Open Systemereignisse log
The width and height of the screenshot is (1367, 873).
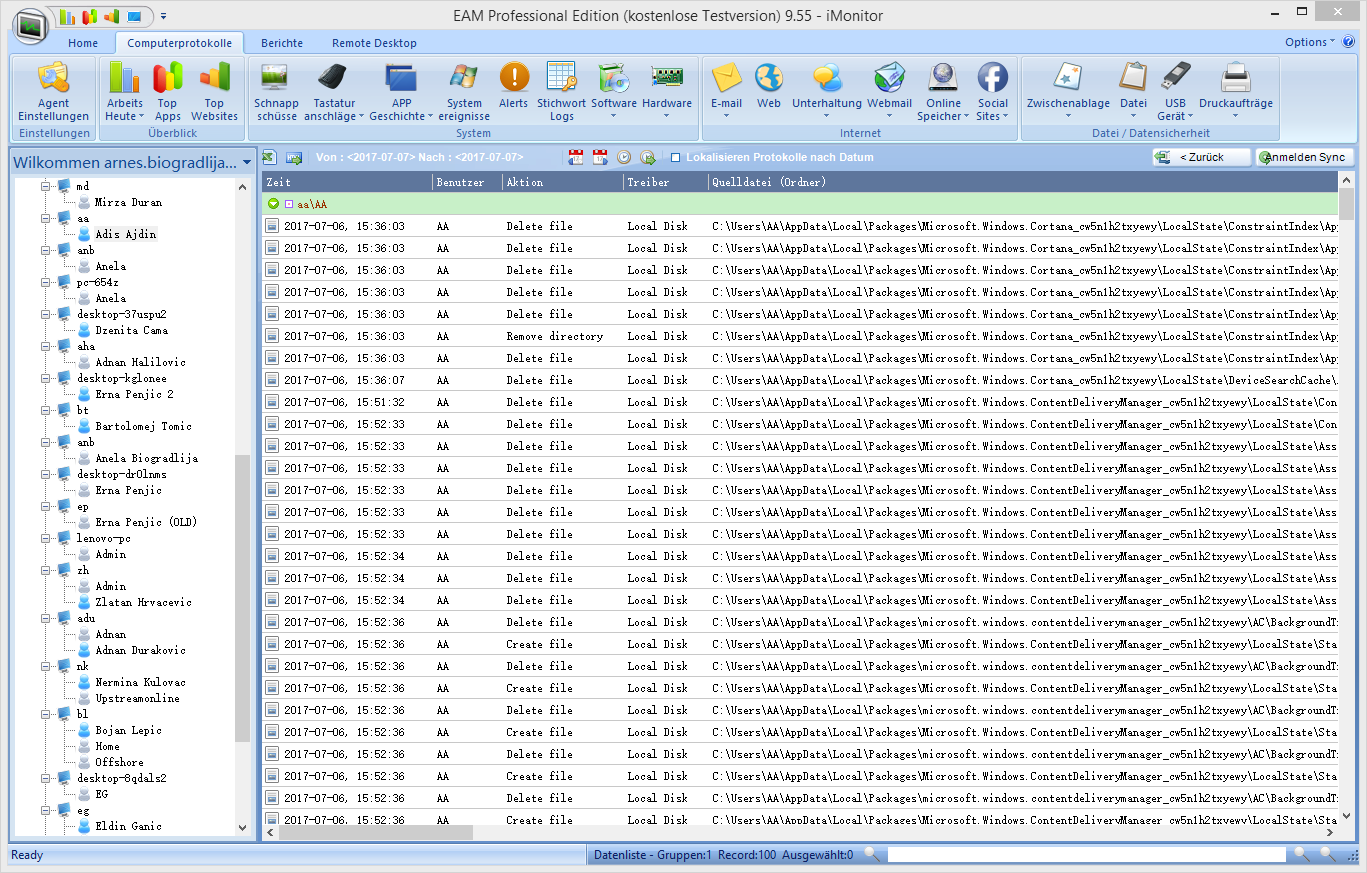click(464, 91)
